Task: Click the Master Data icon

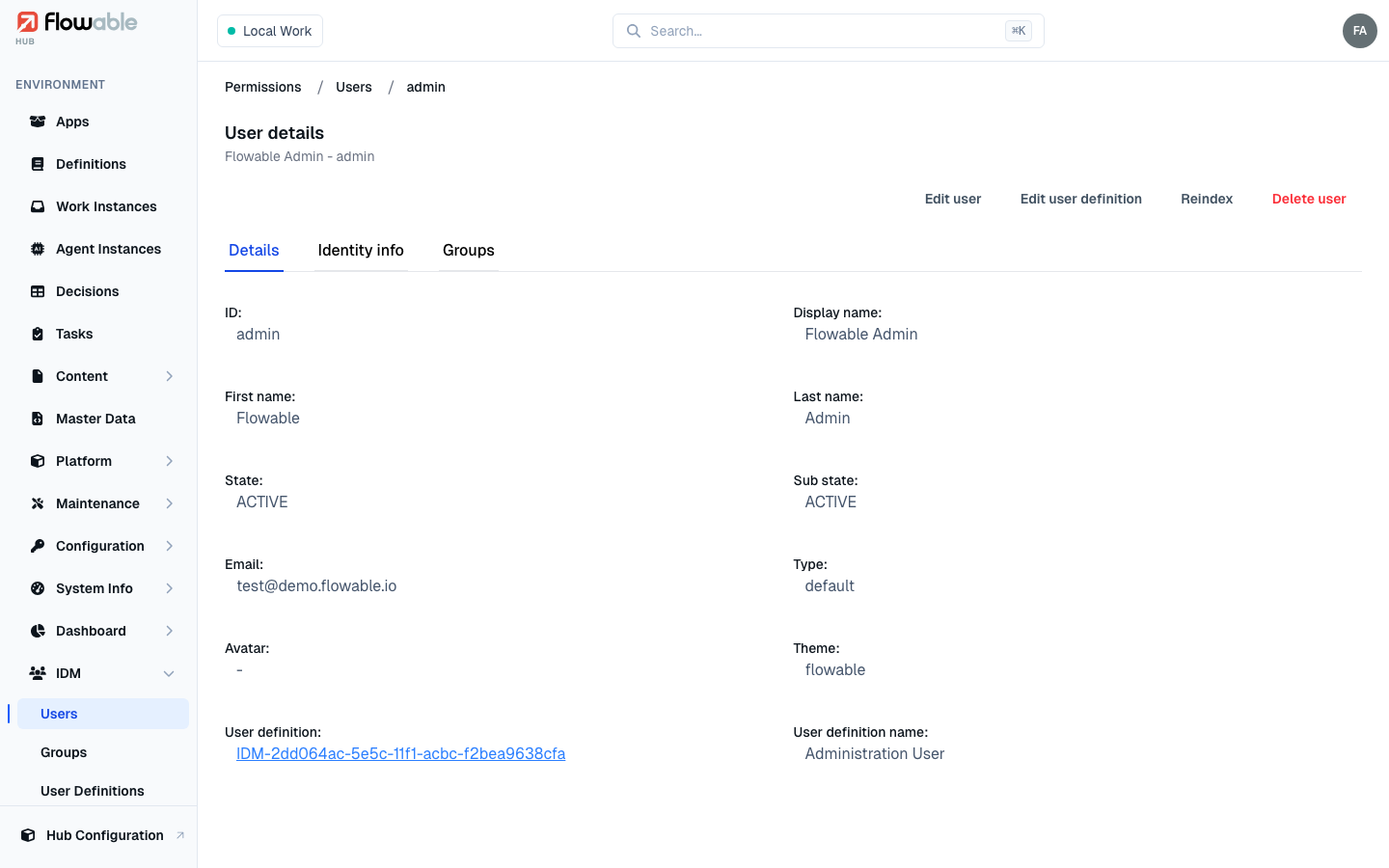Action: pos(38,419)
